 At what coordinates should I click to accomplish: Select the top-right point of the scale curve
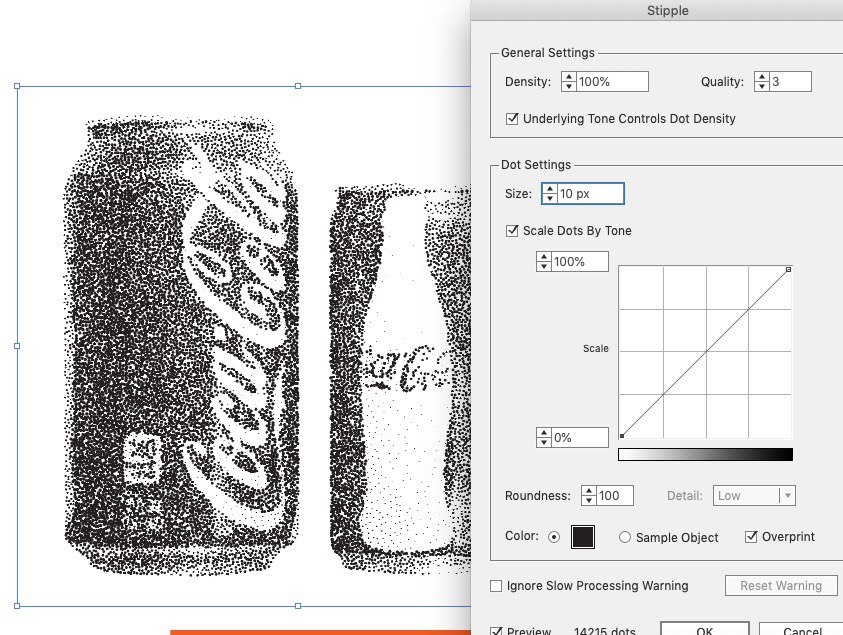point(788,269)
